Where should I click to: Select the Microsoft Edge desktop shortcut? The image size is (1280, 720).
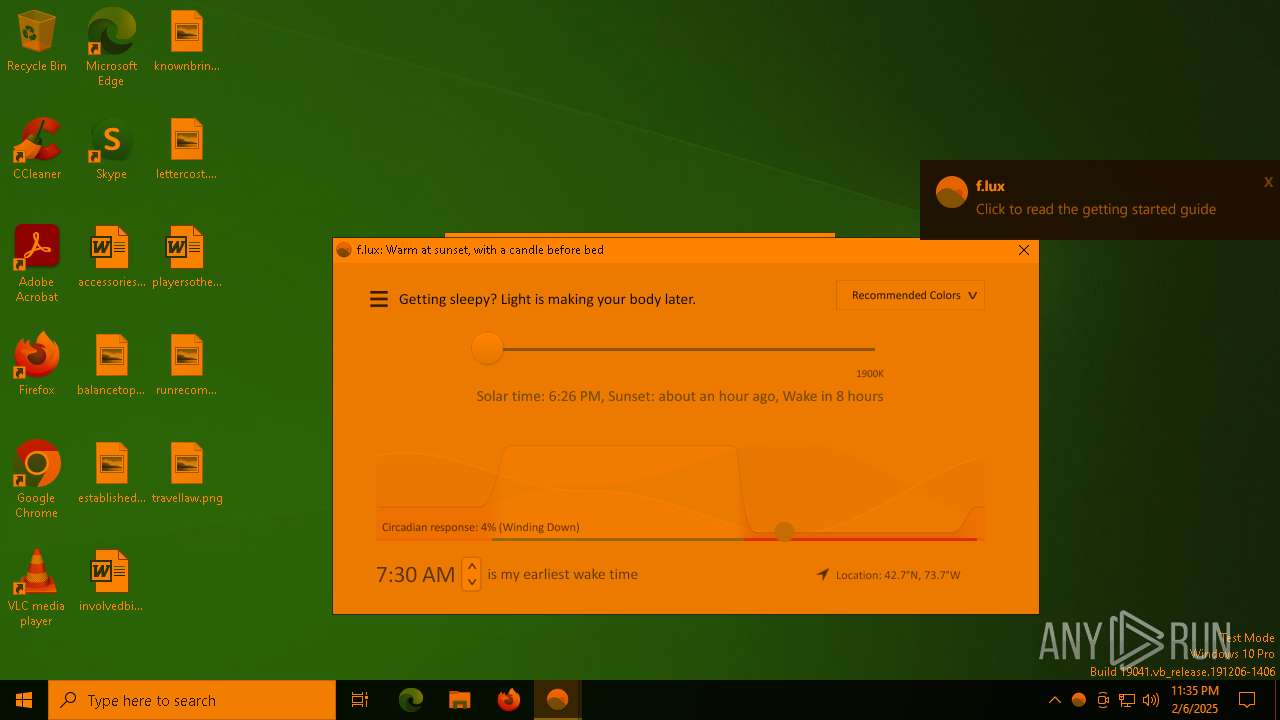(111, 48)
